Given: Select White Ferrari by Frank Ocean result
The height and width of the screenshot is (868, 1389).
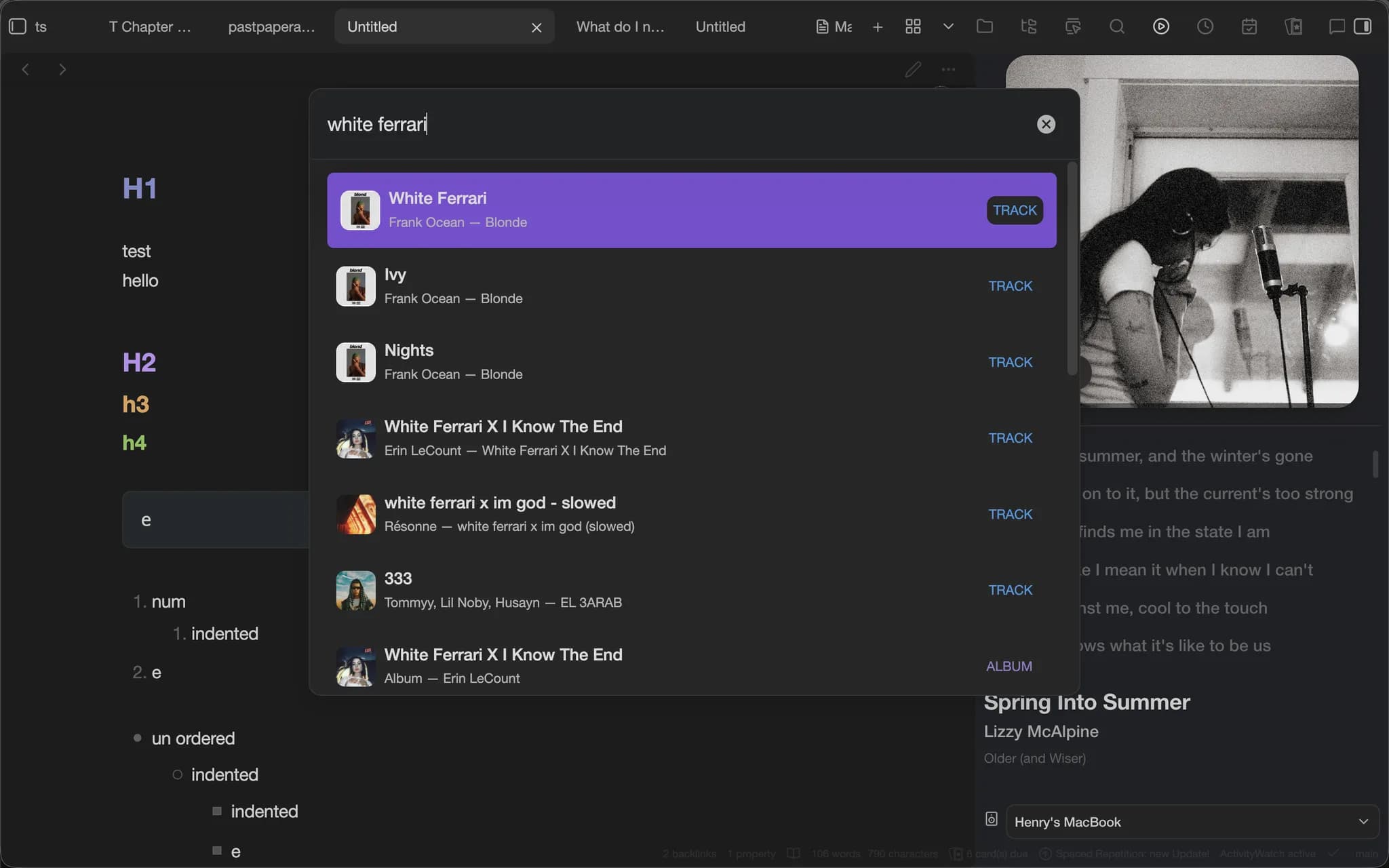Looking at the screenshot, I should [x=692, y=210].
